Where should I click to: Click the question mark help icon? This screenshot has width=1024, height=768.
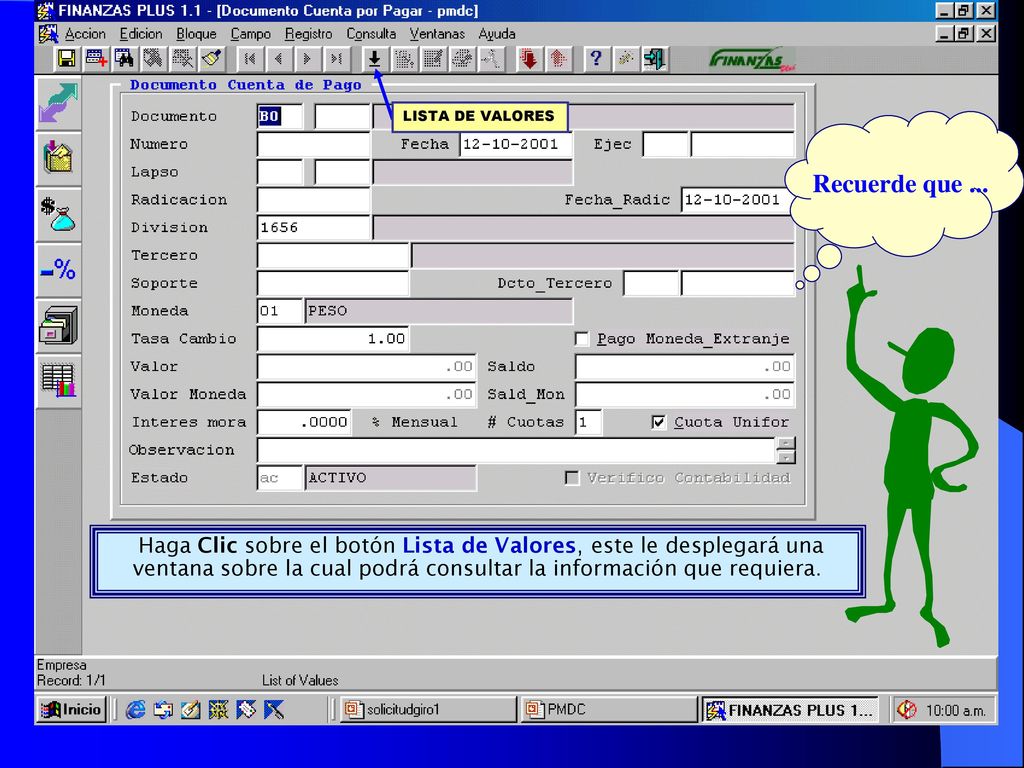coord(596,59)
